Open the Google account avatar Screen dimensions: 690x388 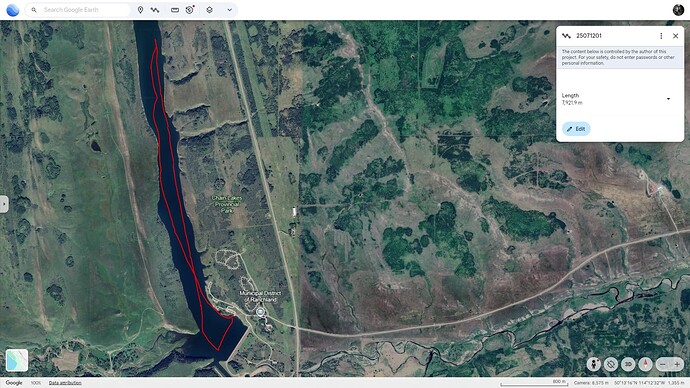tap(678, 10)
